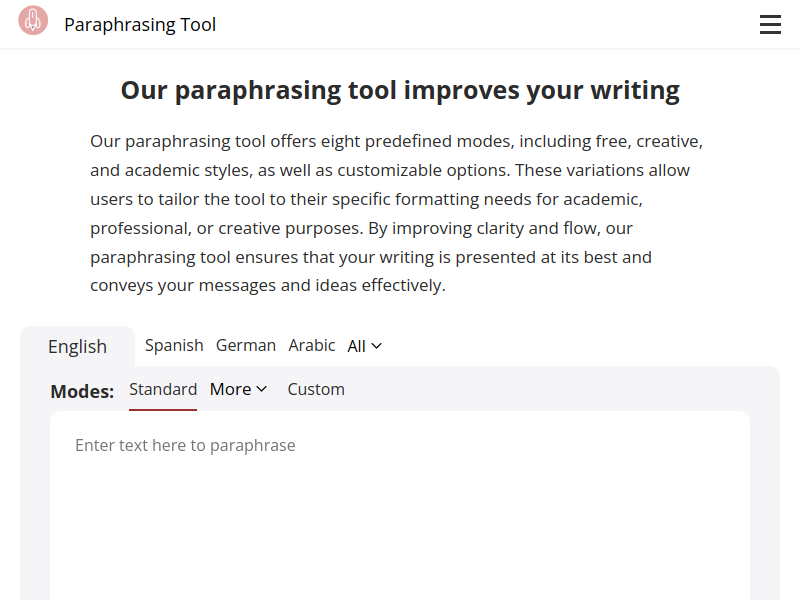
Task: Select the Arabic language tab
Action: click(312, 345)
